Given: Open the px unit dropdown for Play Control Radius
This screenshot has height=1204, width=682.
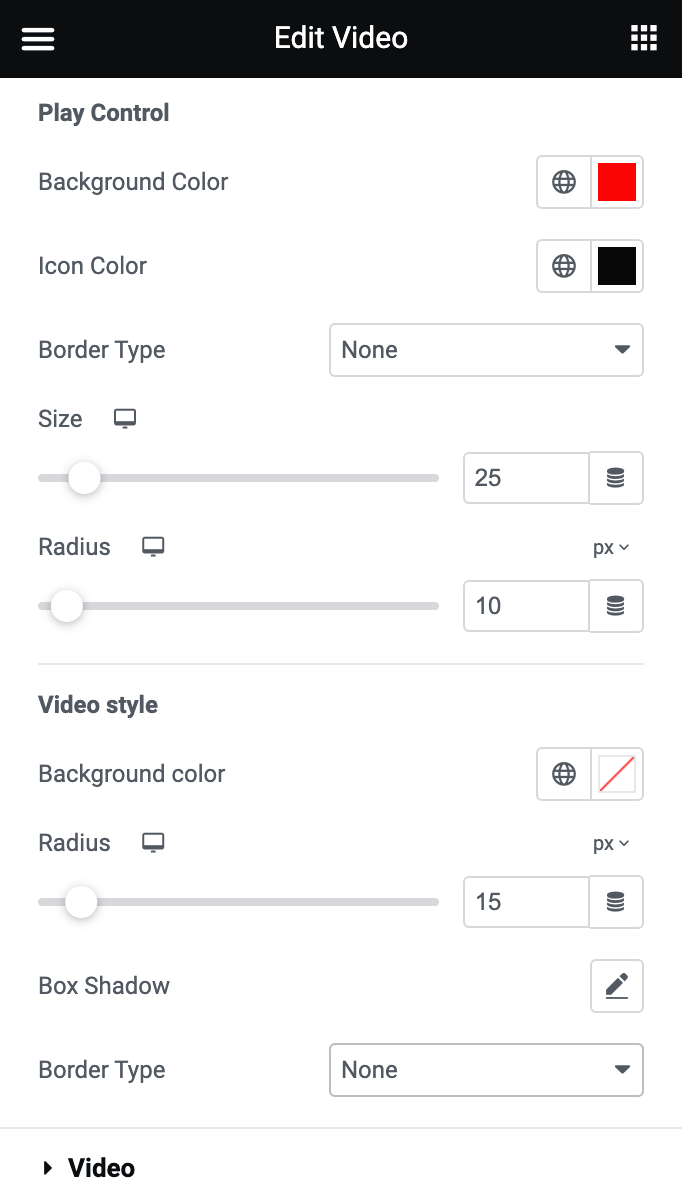Looking at the screenshot, I should point(611,547).
